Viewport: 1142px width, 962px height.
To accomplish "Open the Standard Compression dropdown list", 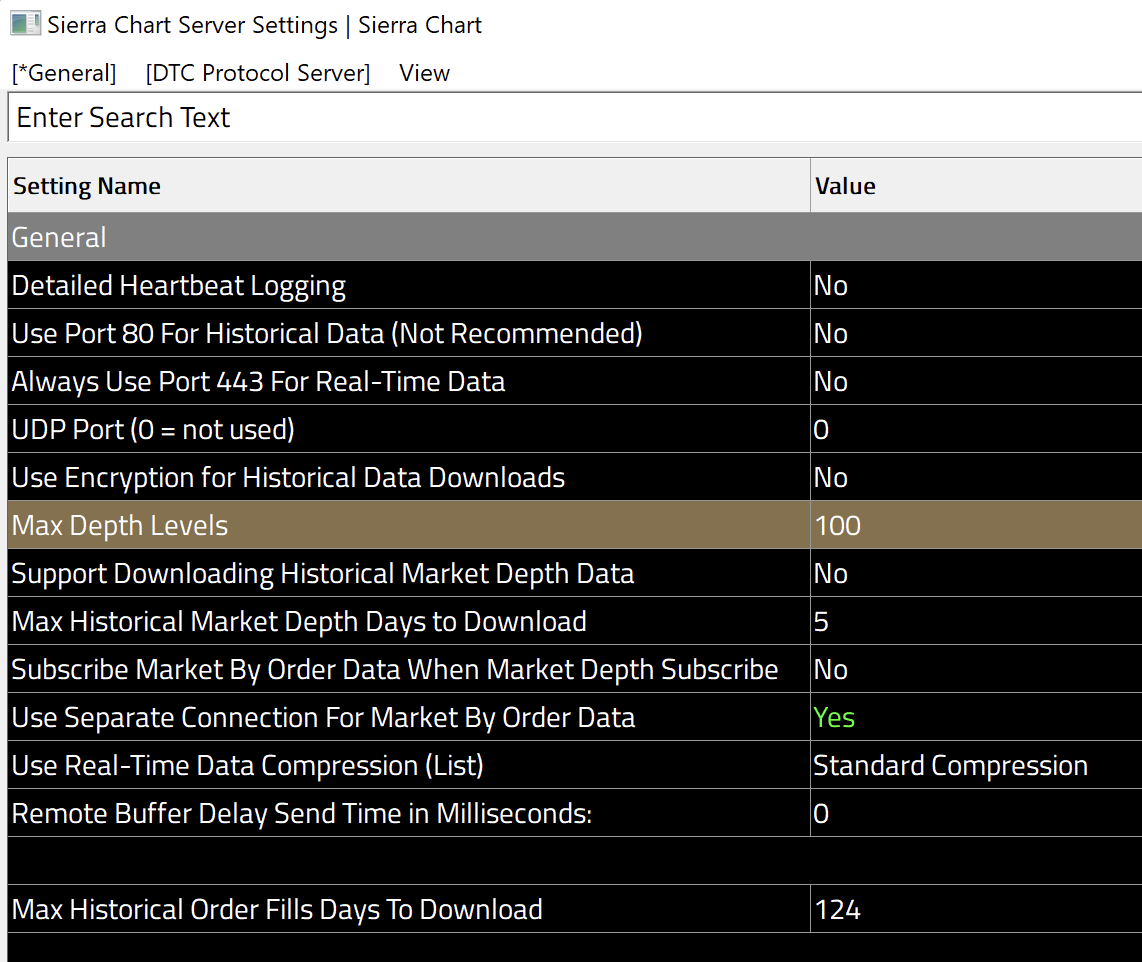I will (950, 766).
